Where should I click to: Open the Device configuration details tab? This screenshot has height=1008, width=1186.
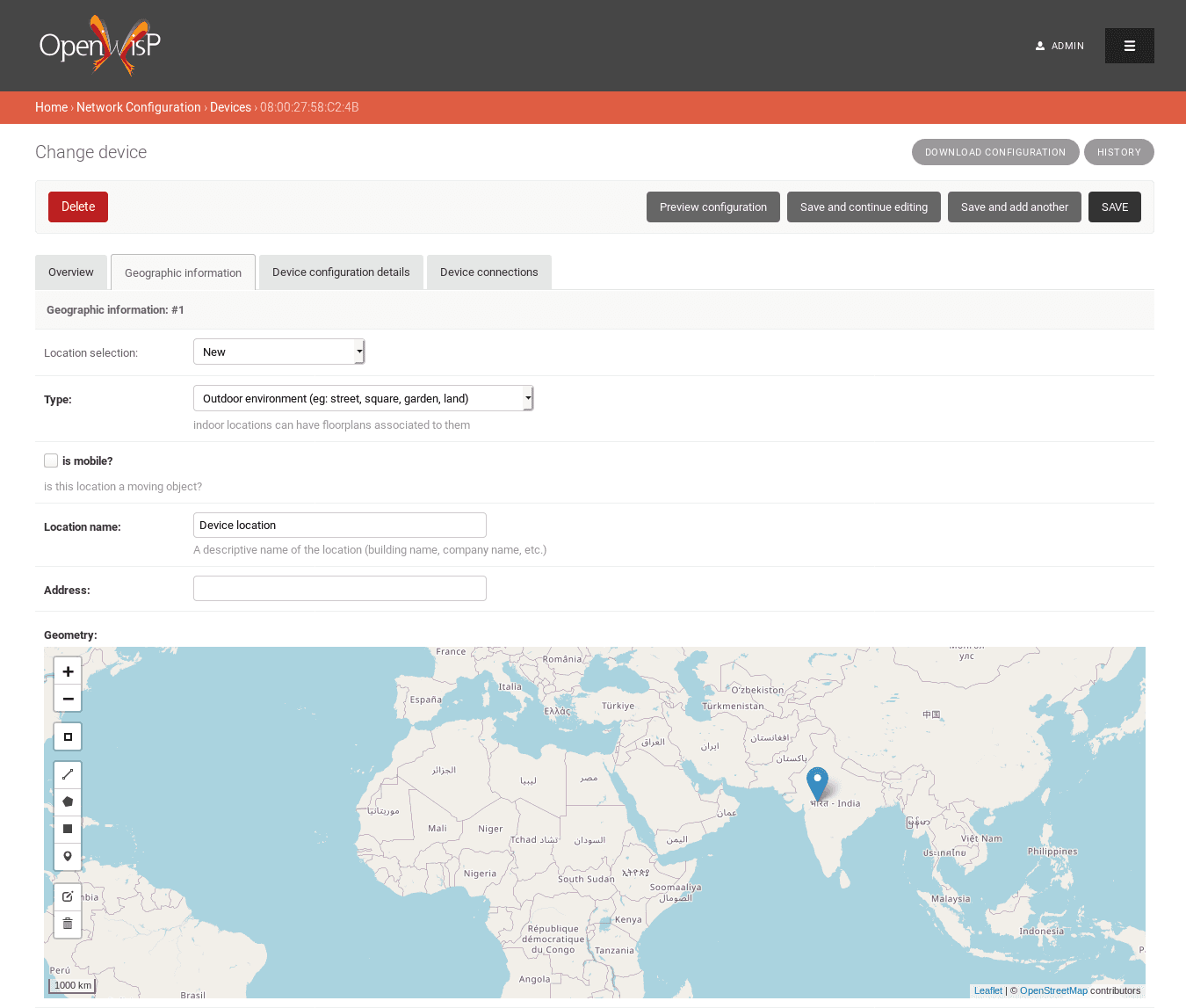pyautogui.click(x=341, y=272)
